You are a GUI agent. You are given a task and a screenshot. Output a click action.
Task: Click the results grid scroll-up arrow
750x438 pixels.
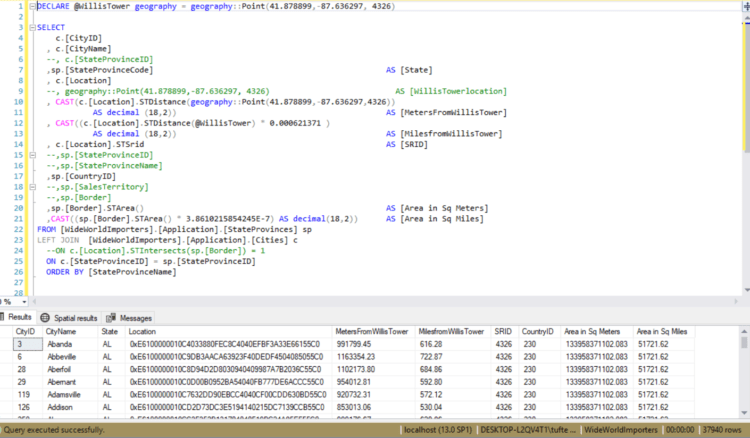click(744, 331)
